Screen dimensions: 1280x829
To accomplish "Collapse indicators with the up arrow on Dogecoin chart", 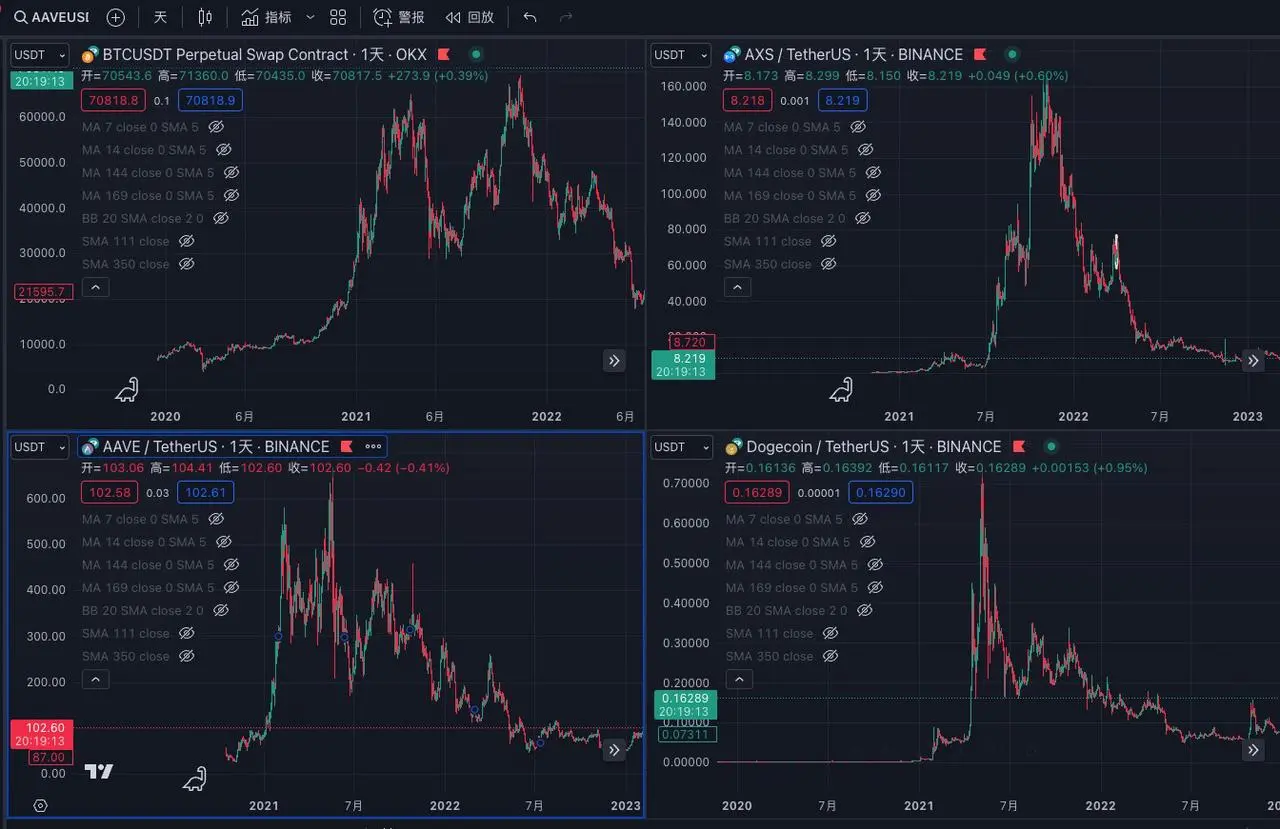I will 738,679.
